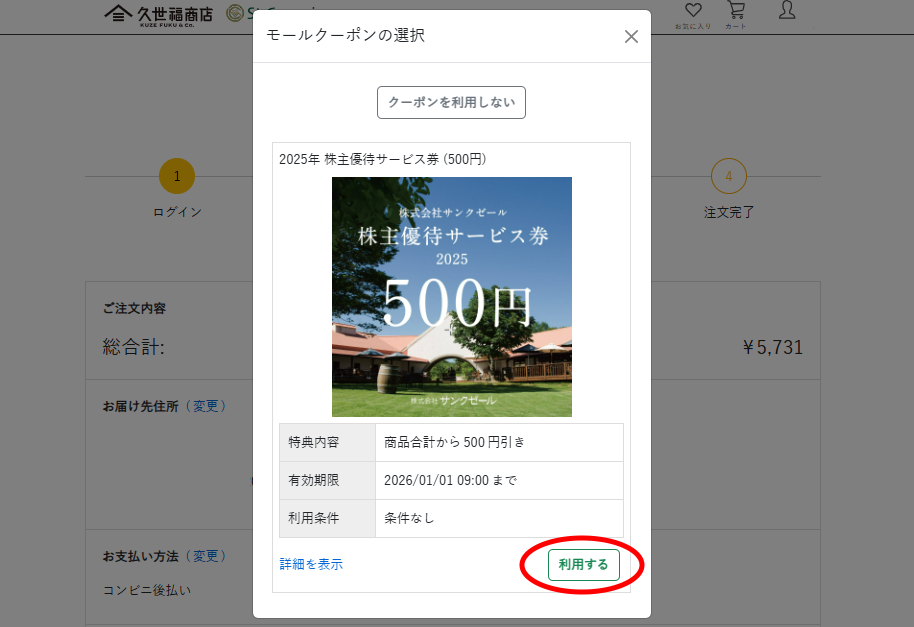
Task: Click the 久世福商店 logo
Action: pos(159,15)
